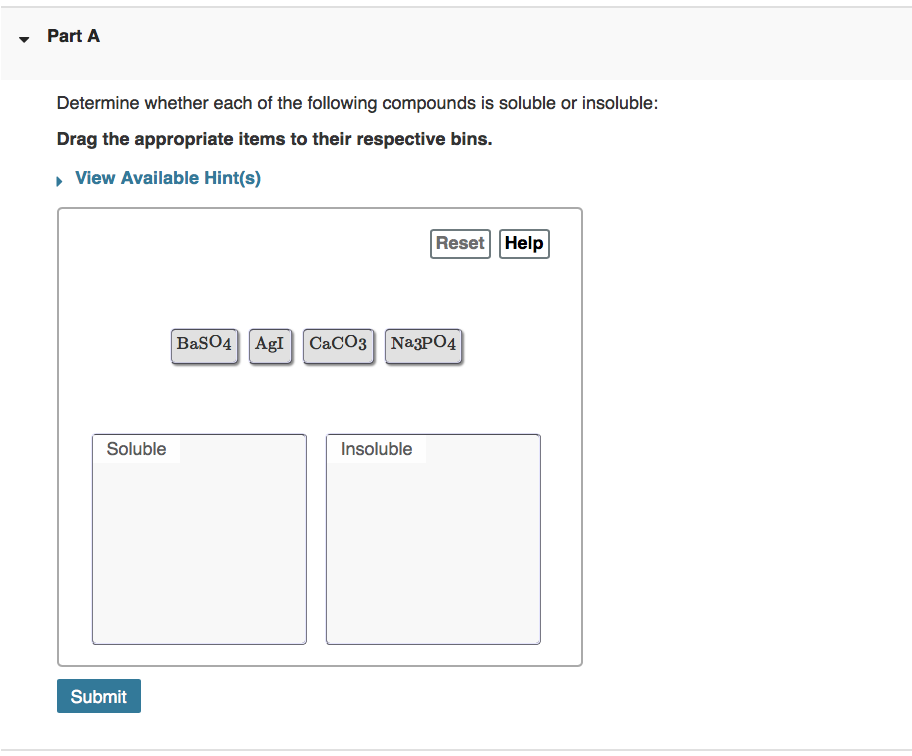Click the Soluble bin label
This screenshot has width=912, height=756.
click(x=135, y=449)
